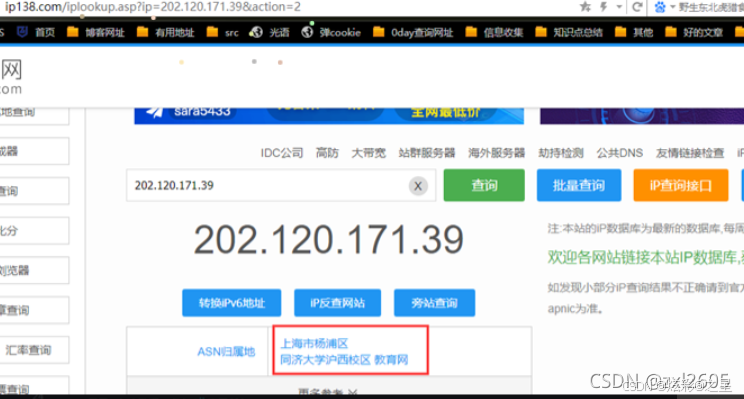Viewport: 744px width, 399px height.
Task: Click the 劫持检测 link
Action: (x=560, y=153)
